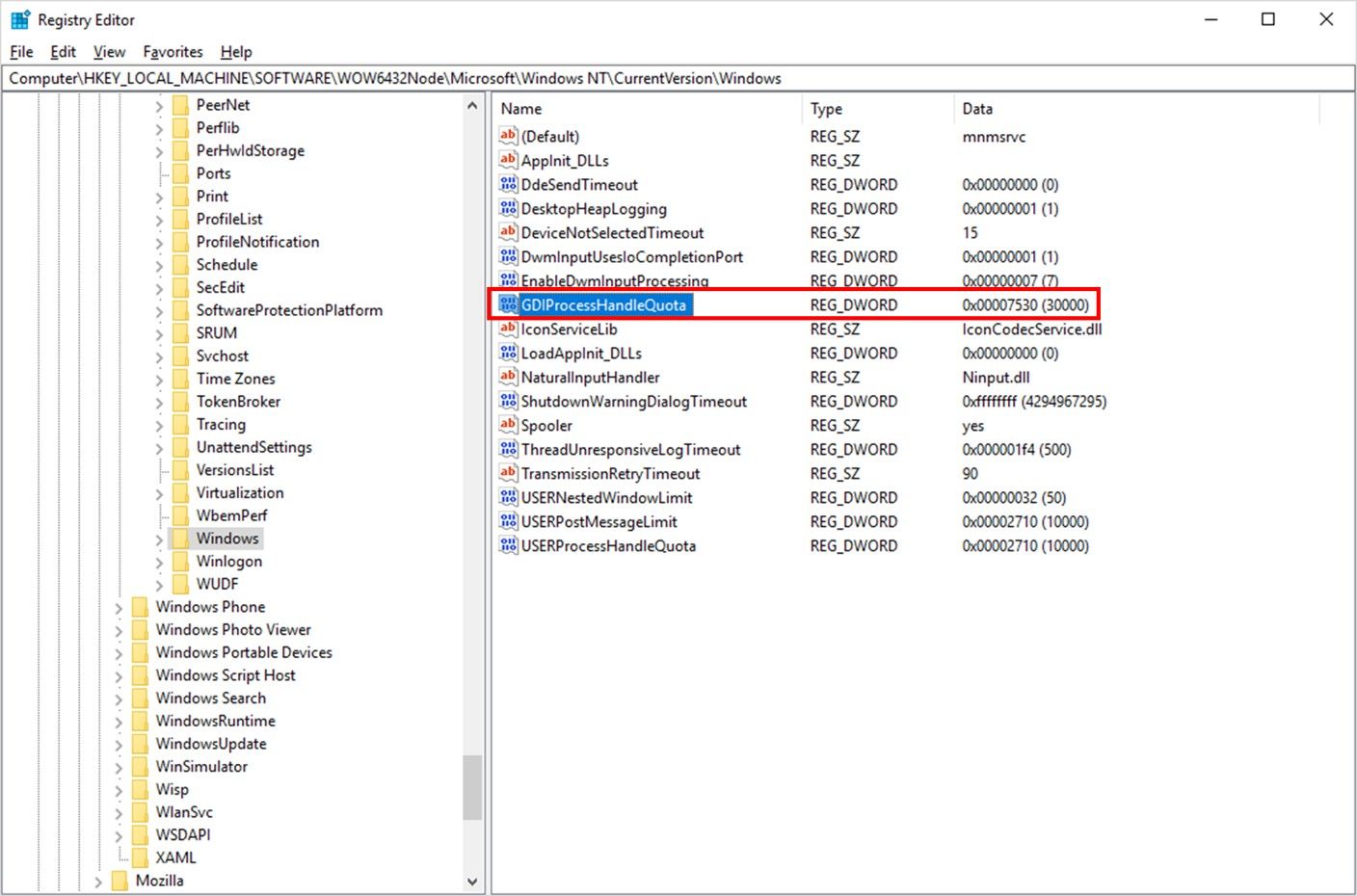Click the DWORD icon of DwmInputUsesIoCompletionPort
Image resolution: width=1357 pixels, height=896 pixels.
[x=508, y=256]
